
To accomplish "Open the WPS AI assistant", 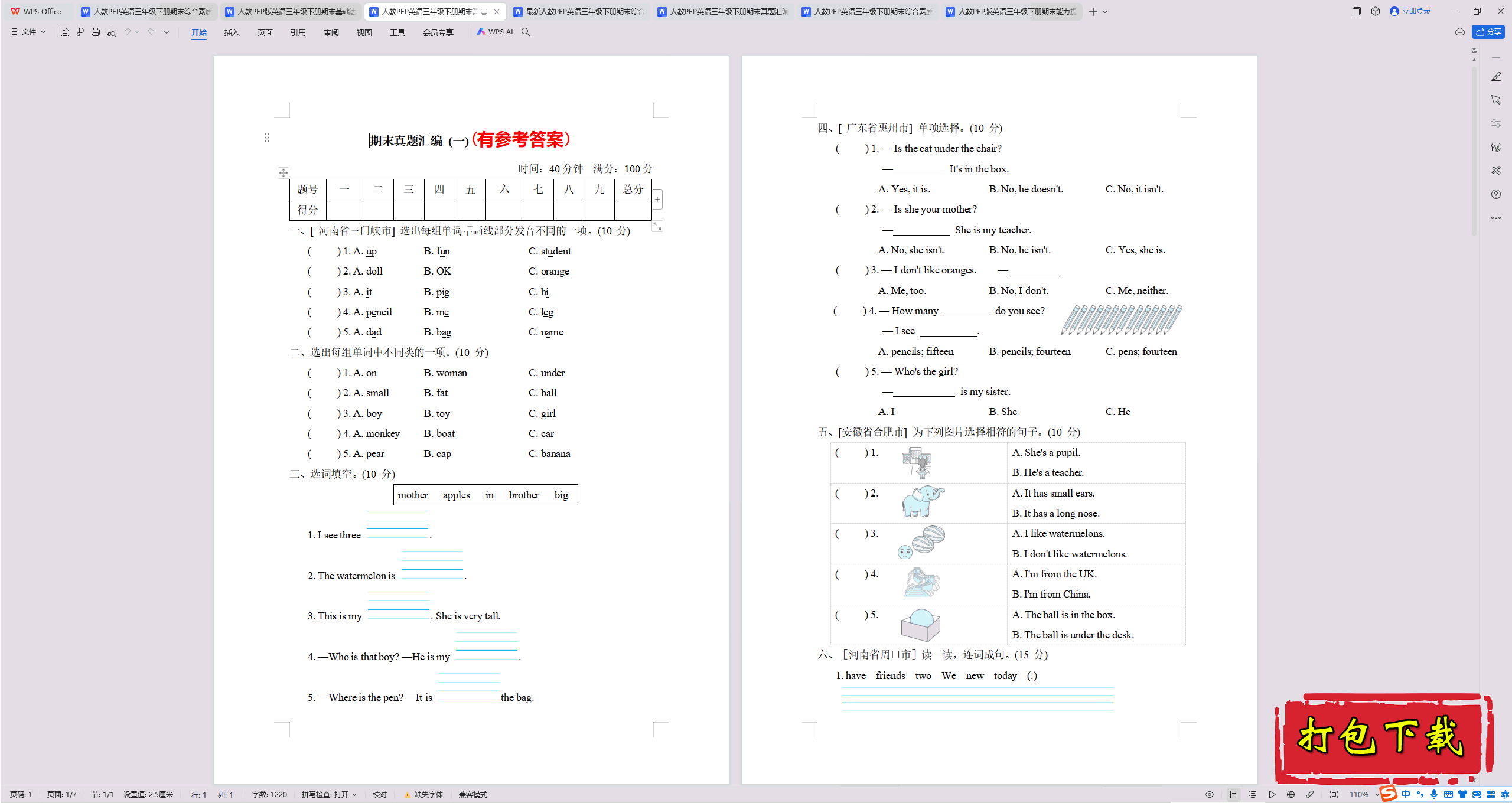I will pyautogui.click(x=495, y=32).
